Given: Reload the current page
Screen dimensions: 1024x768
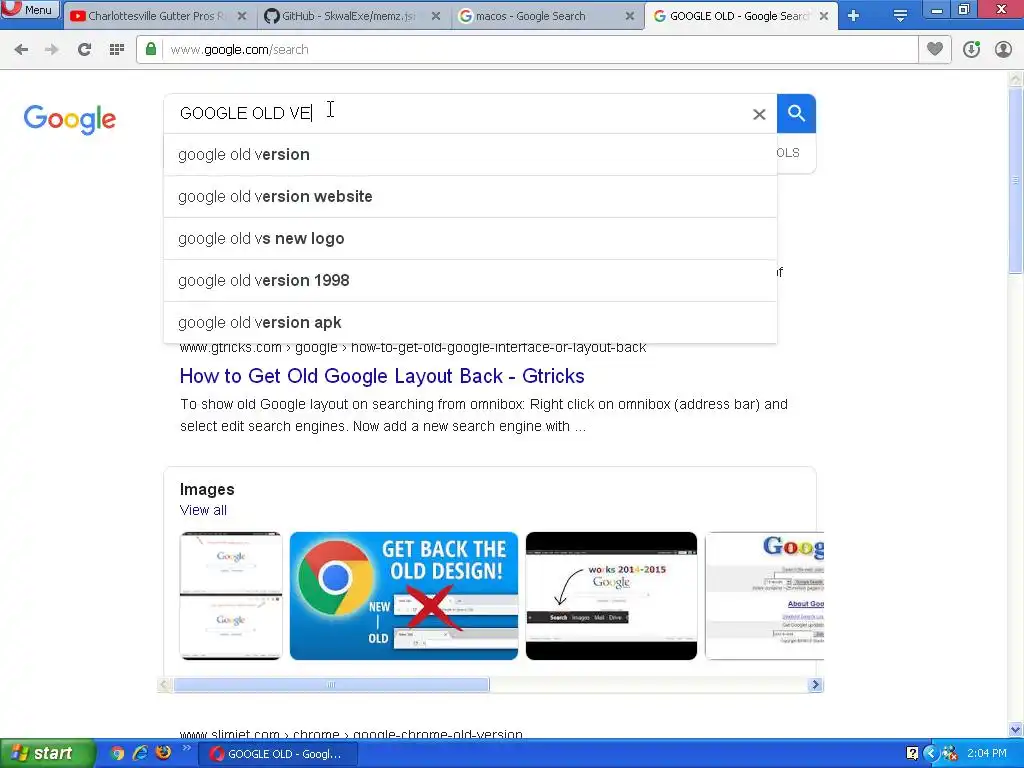Looking at the screenshot, I should pyautogui.click(x=84, y=50).
